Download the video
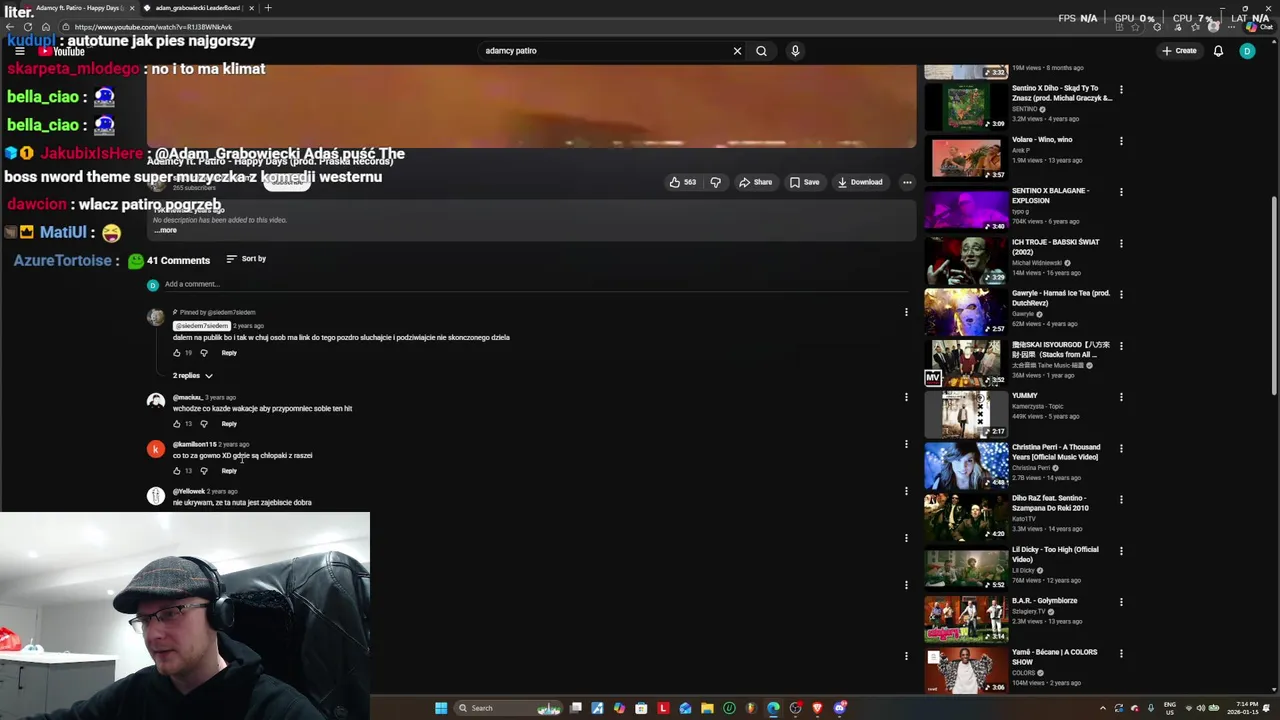This screenshot has height=720, width=1280. (860, 182)
